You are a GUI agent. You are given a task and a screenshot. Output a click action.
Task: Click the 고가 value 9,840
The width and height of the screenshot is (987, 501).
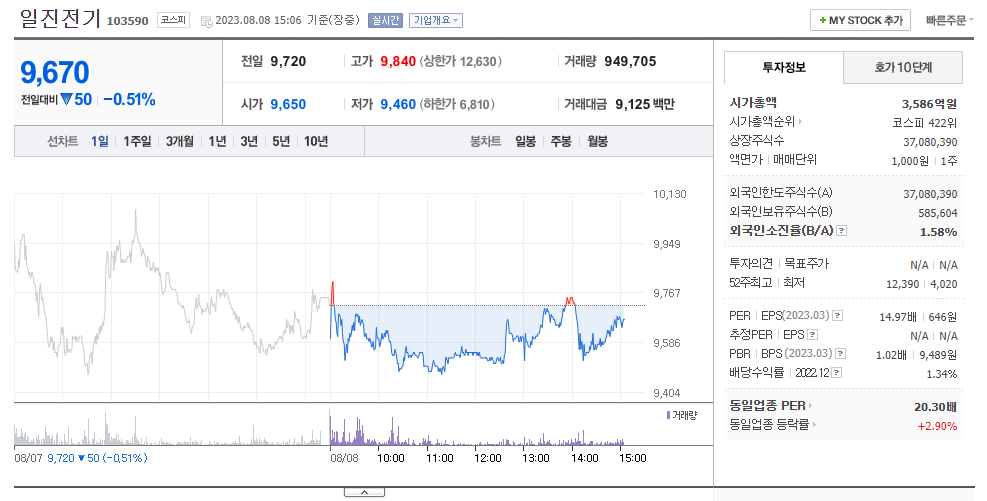398,62
